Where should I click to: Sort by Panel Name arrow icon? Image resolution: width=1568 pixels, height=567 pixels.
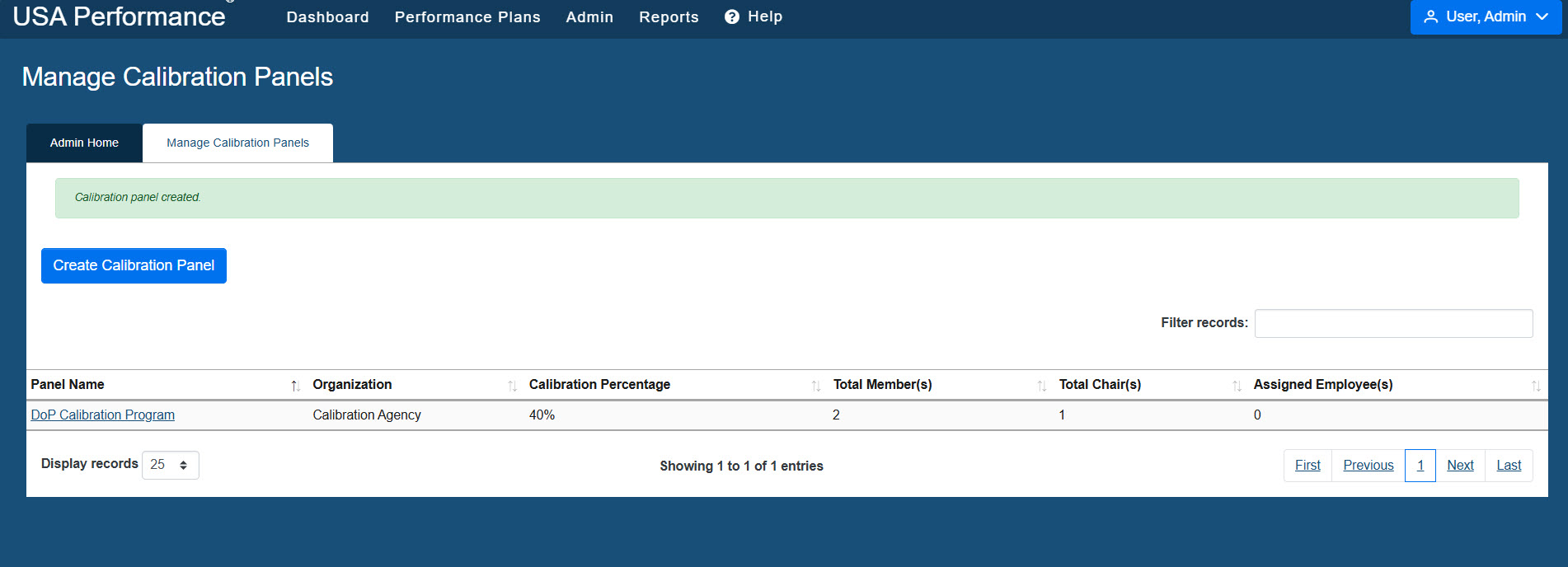pos(295,386)
